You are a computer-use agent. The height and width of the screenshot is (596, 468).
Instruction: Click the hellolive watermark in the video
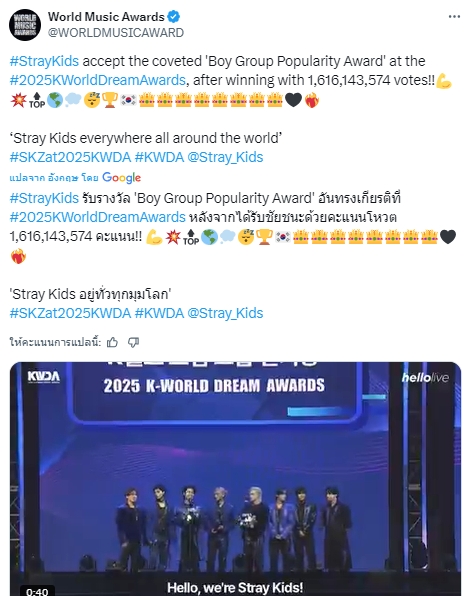(x=425, y=377)
